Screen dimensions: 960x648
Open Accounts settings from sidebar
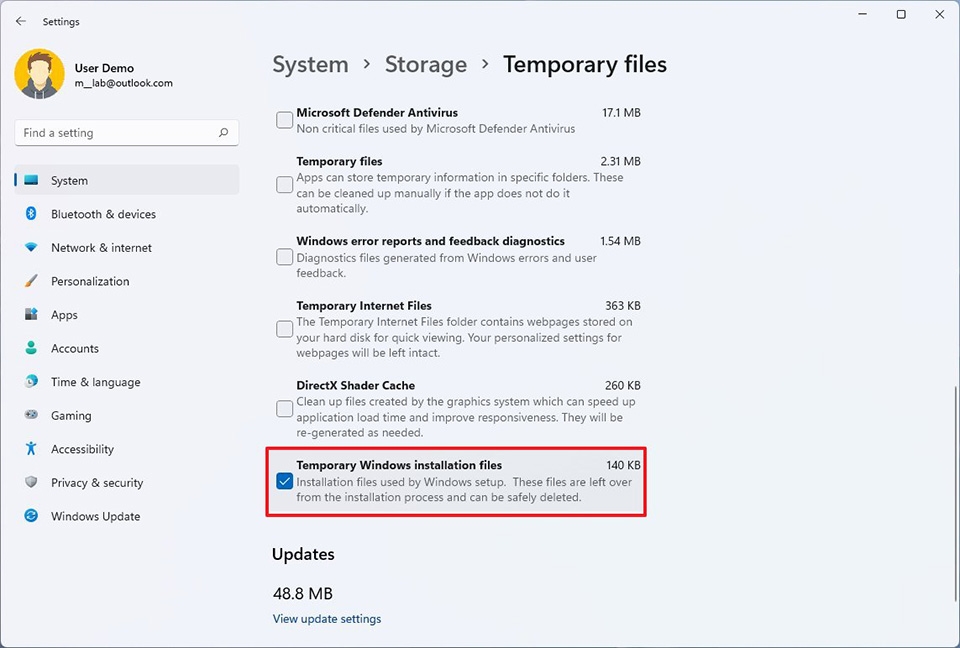click(76, 348)
